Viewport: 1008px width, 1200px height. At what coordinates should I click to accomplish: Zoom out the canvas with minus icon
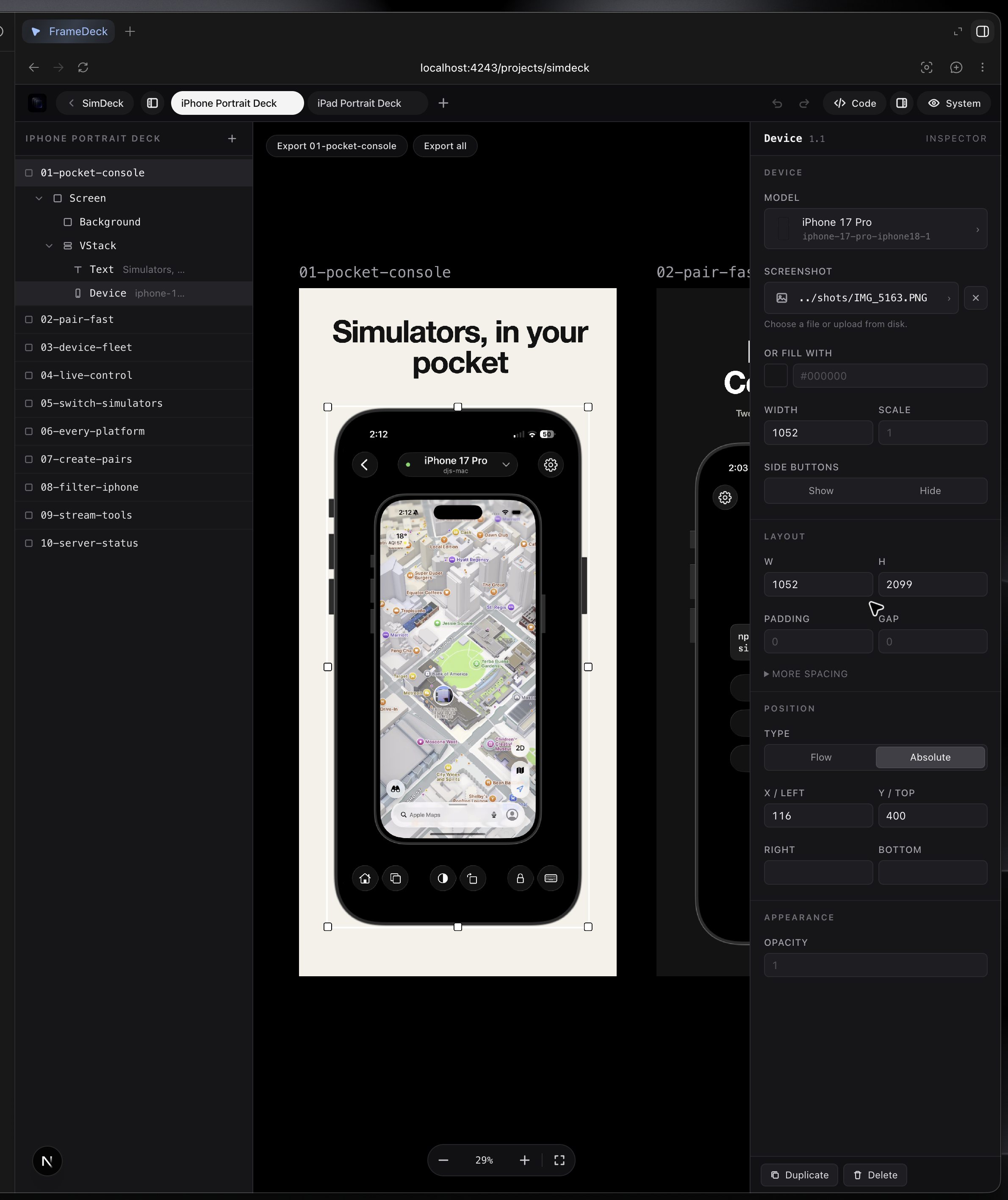(443, 1160)
